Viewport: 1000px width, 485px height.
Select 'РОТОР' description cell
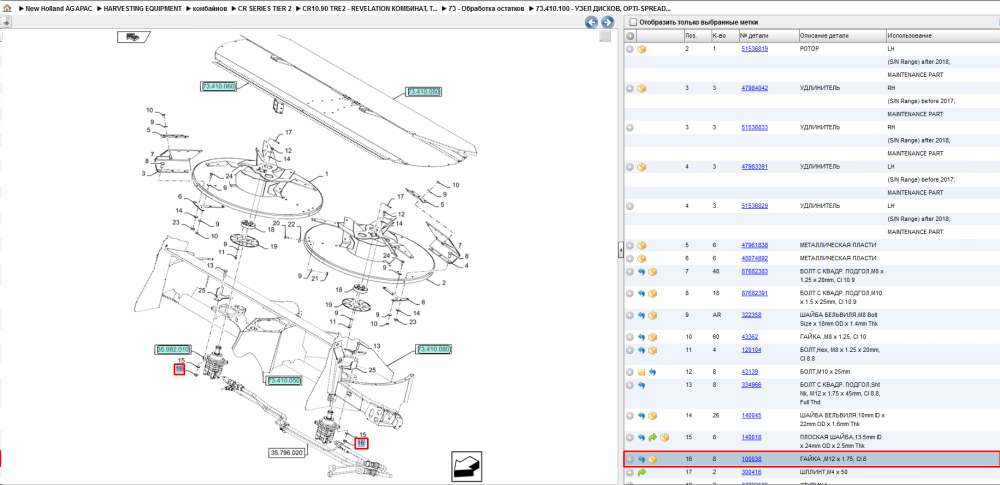[x=809, y=49]
